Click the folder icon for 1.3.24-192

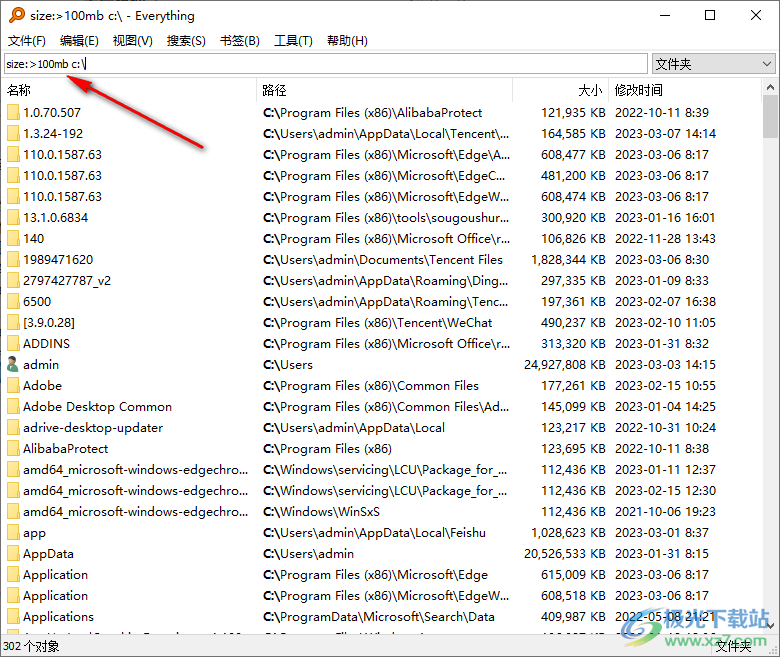[x=13, y=134]
